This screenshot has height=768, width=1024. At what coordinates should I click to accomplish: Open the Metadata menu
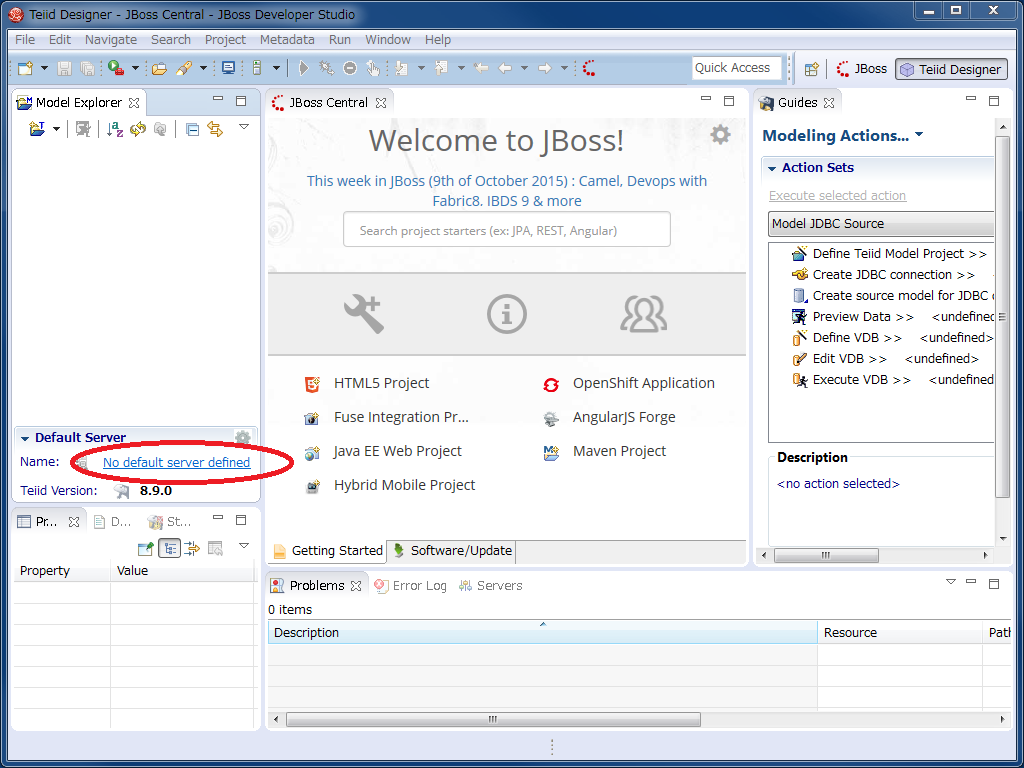[x=287, y=39]
